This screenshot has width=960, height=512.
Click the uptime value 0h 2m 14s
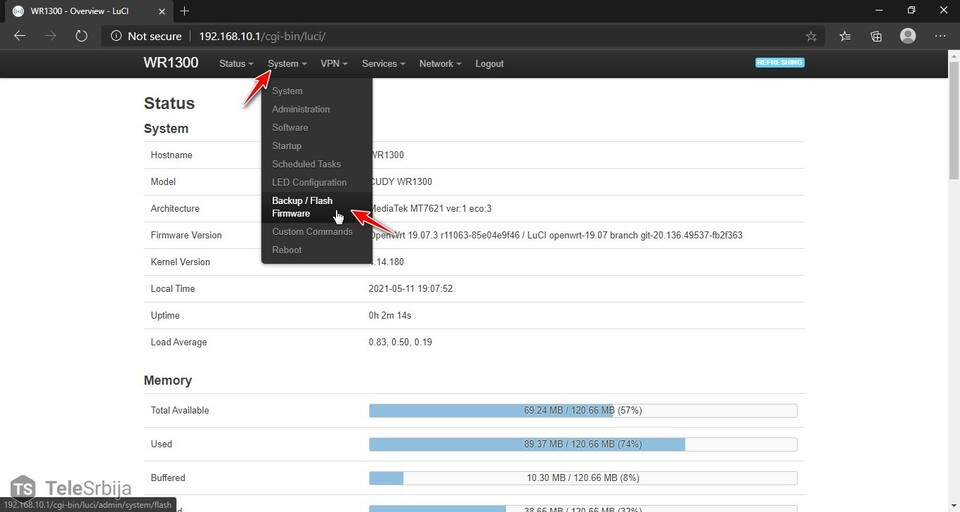pos(390,315)
